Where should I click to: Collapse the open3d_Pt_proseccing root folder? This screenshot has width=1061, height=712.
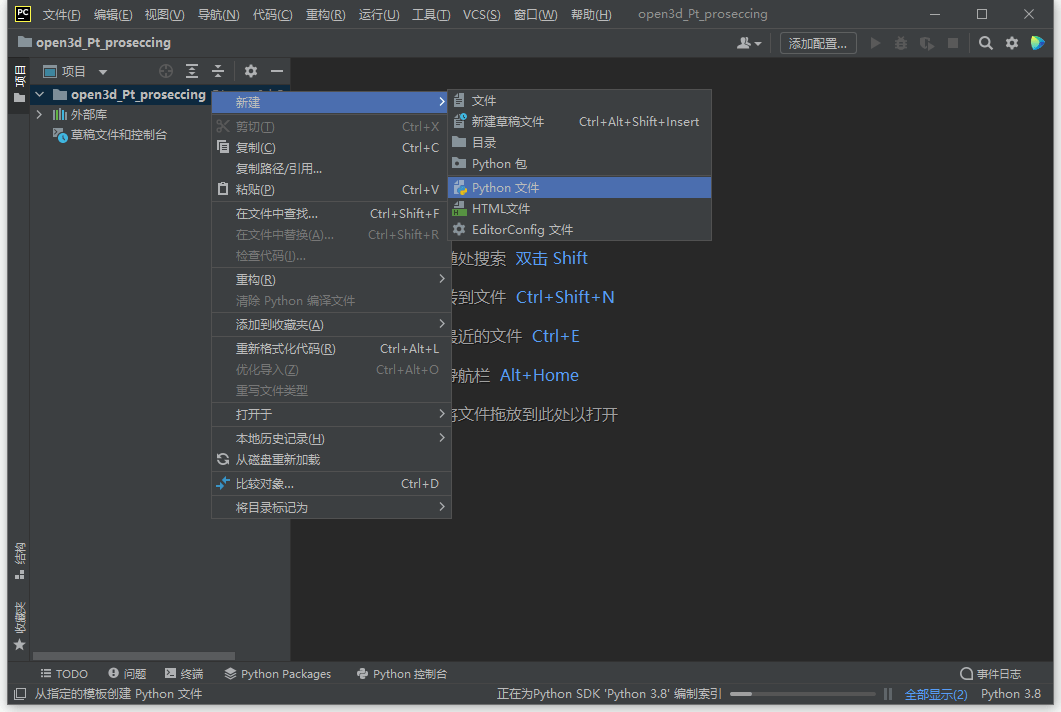point(39,95)
